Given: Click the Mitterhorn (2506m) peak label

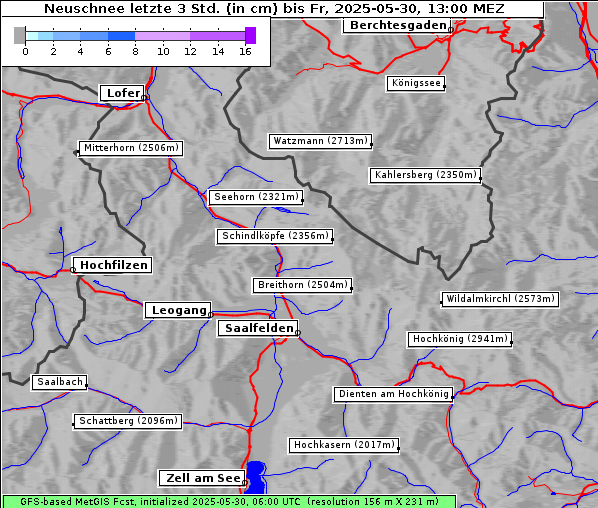Looking at the screenshot, I should pyautogui.click(x=131, y=148).
